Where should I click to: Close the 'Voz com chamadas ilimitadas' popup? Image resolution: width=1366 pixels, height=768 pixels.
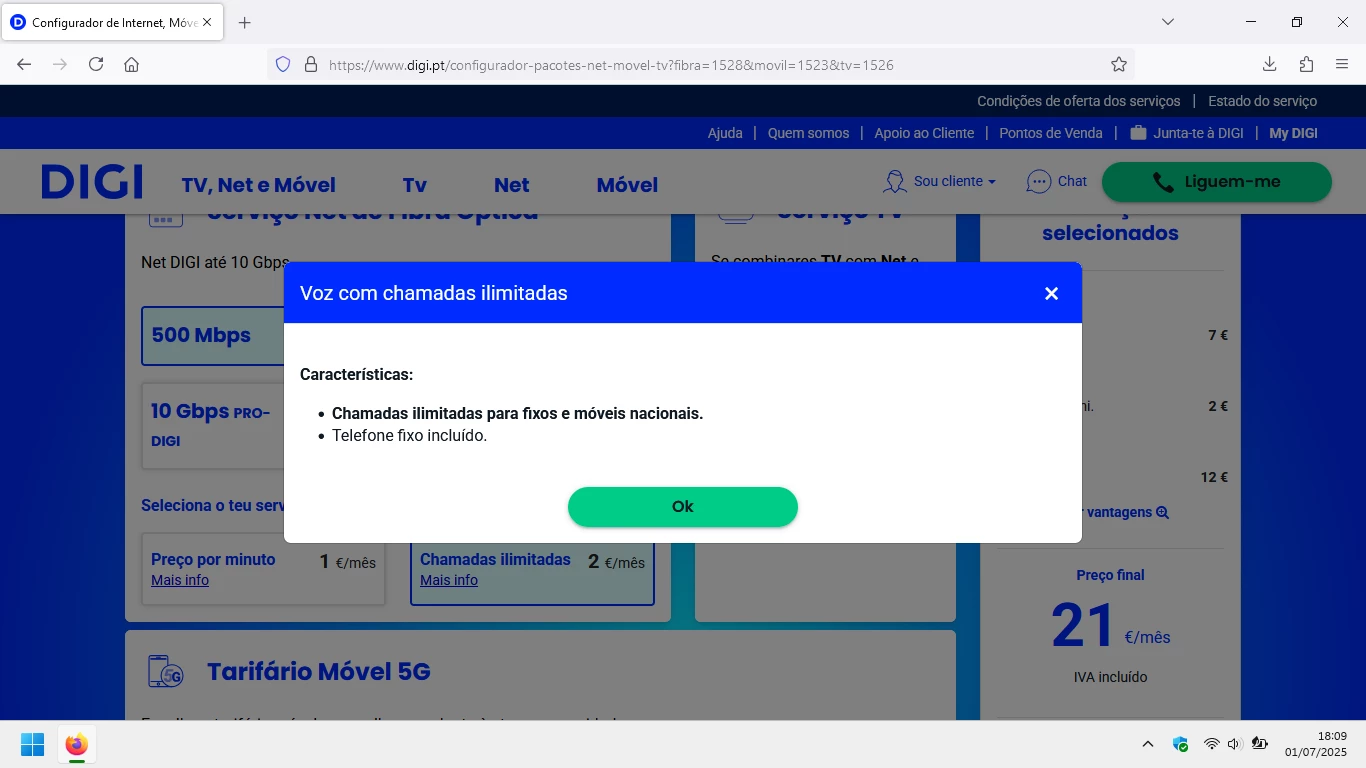point(1051,293)
